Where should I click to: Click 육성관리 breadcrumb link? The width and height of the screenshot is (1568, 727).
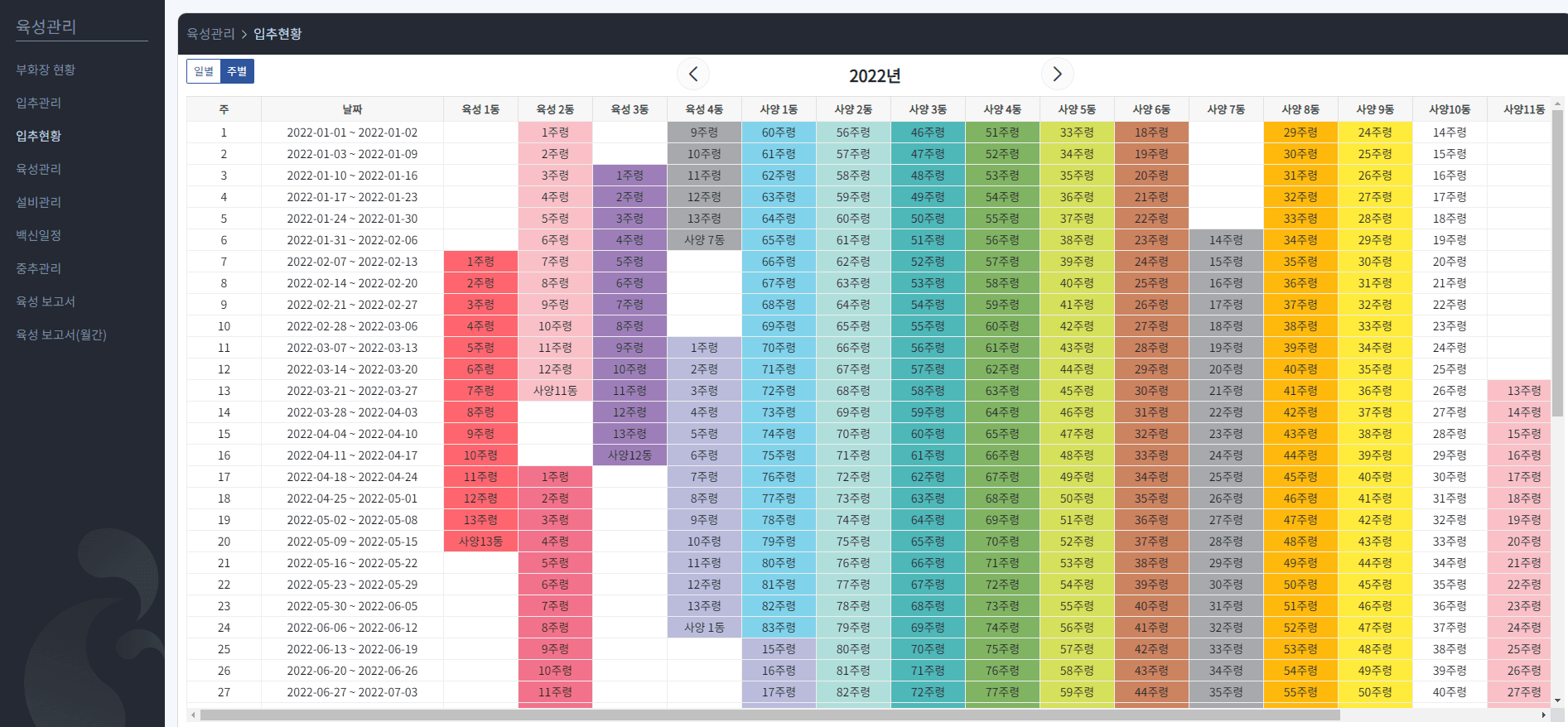click(210, 34)
